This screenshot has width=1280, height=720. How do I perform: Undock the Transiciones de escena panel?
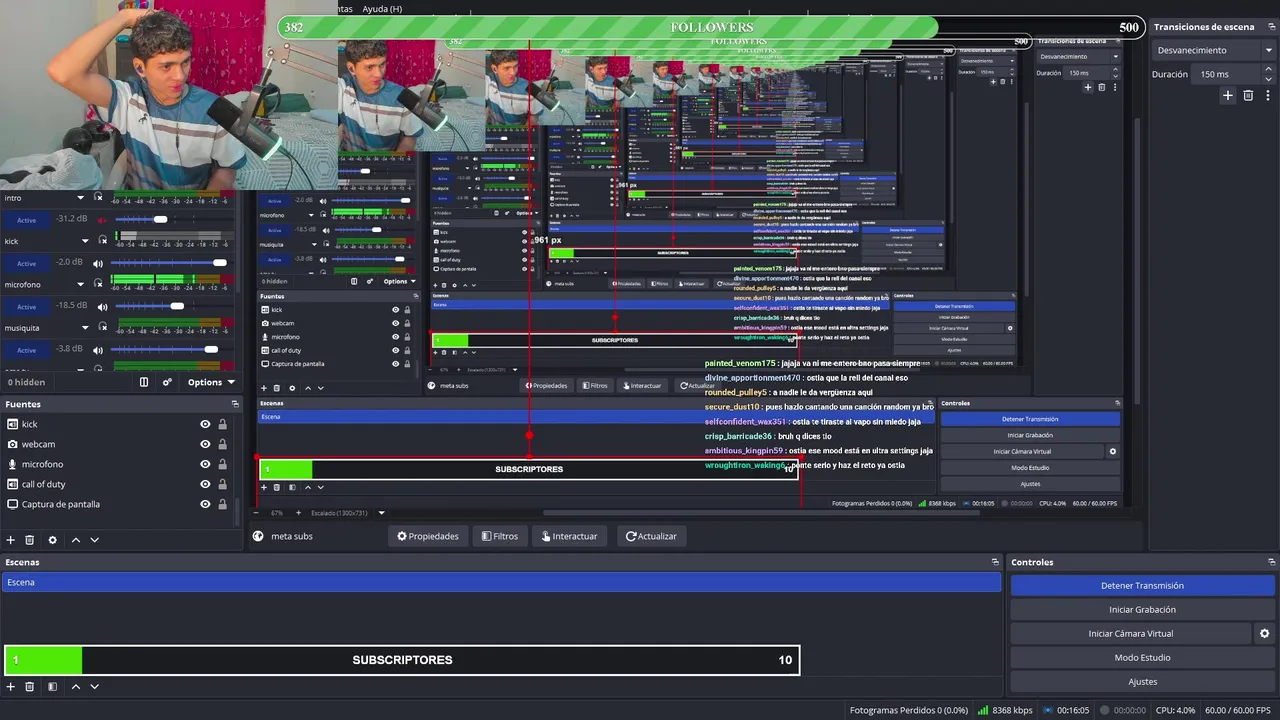[x=1271, y=27]
